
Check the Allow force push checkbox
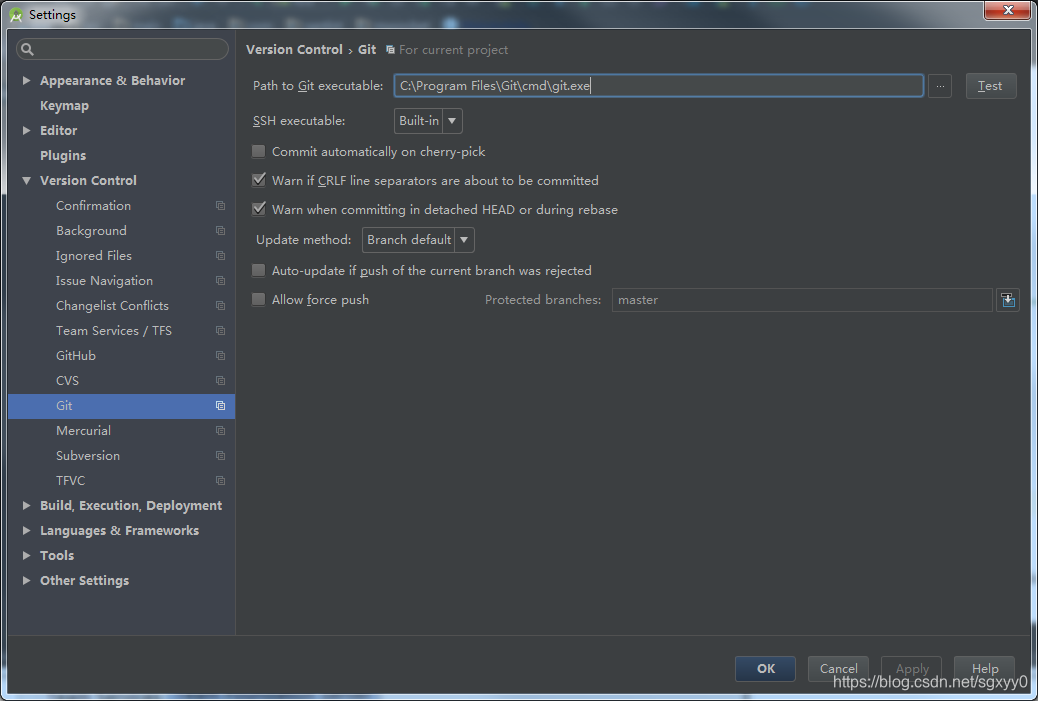[259, 300]
